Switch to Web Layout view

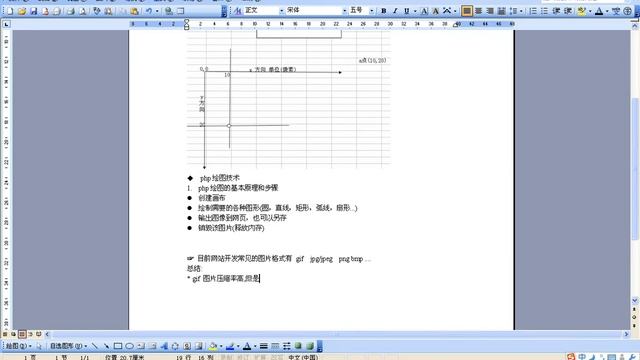(x=13, y=334)
